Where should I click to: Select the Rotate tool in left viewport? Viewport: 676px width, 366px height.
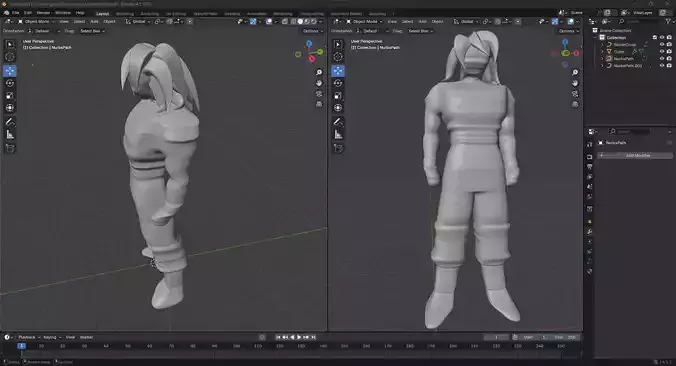[x=10, y=83]
